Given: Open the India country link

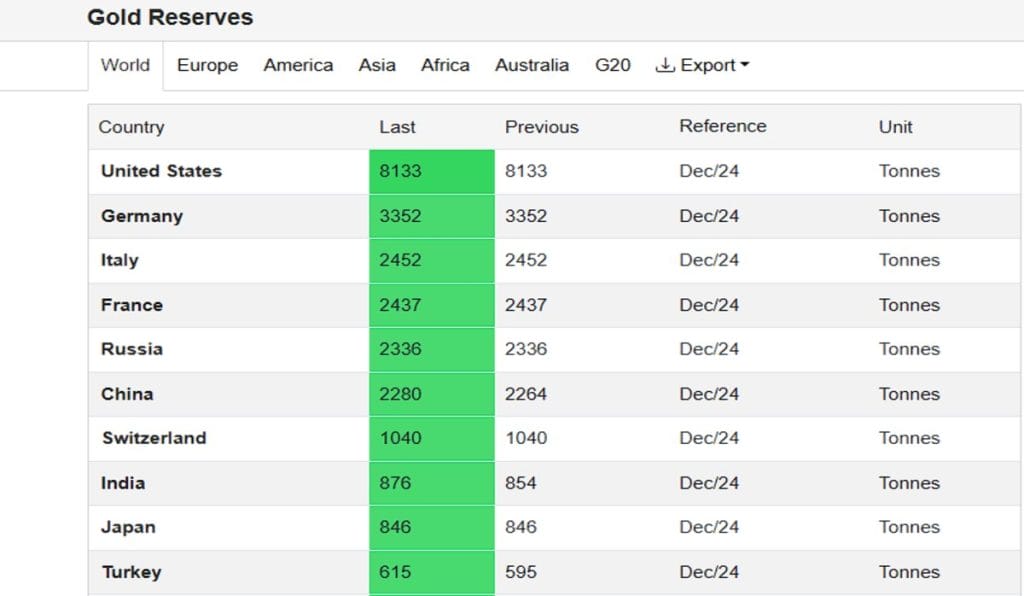Looking at the screenshot, I should (x=123, y=483).
